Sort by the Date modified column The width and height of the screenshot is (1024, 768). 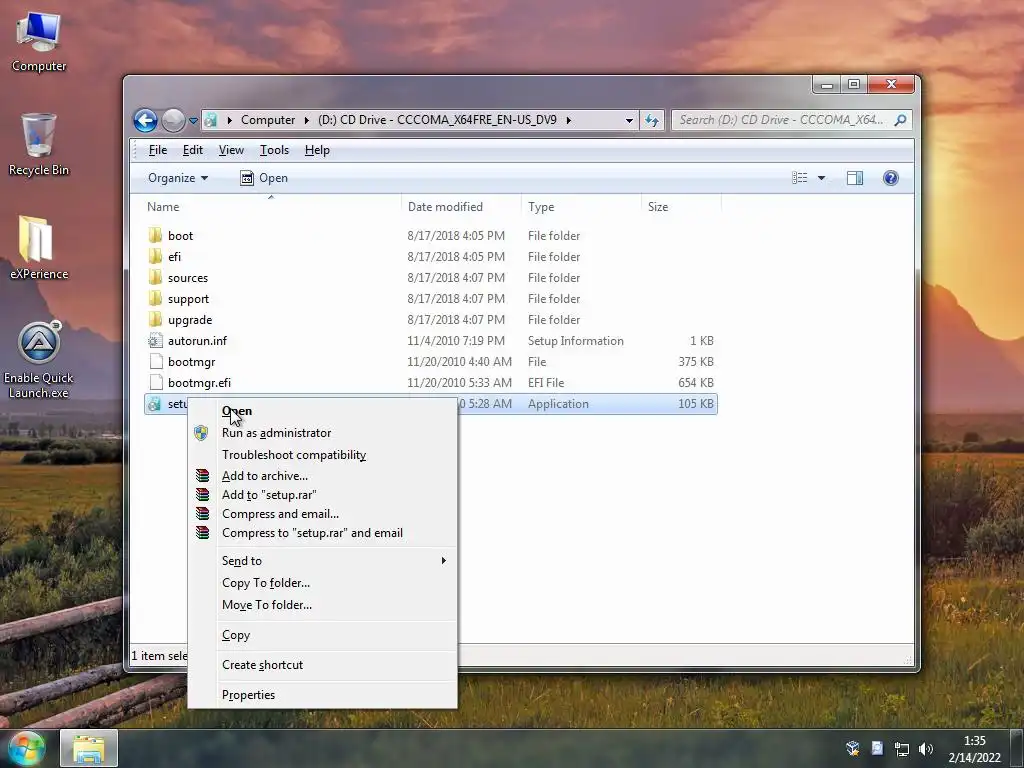461,207
